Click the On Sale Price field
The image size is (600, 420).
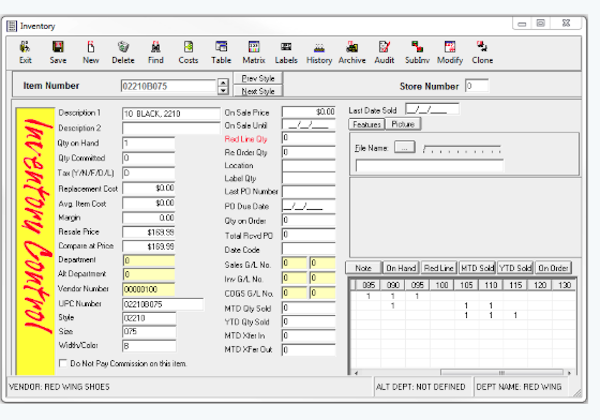309,111
